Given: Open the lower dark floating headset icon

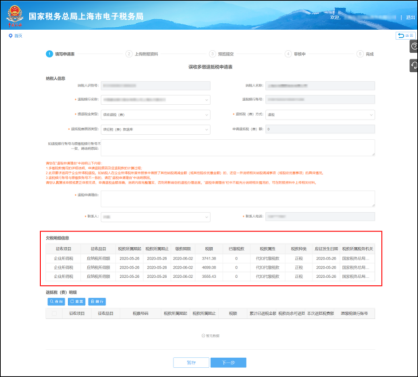Looking at the screenshot, I should pos(414,66).
